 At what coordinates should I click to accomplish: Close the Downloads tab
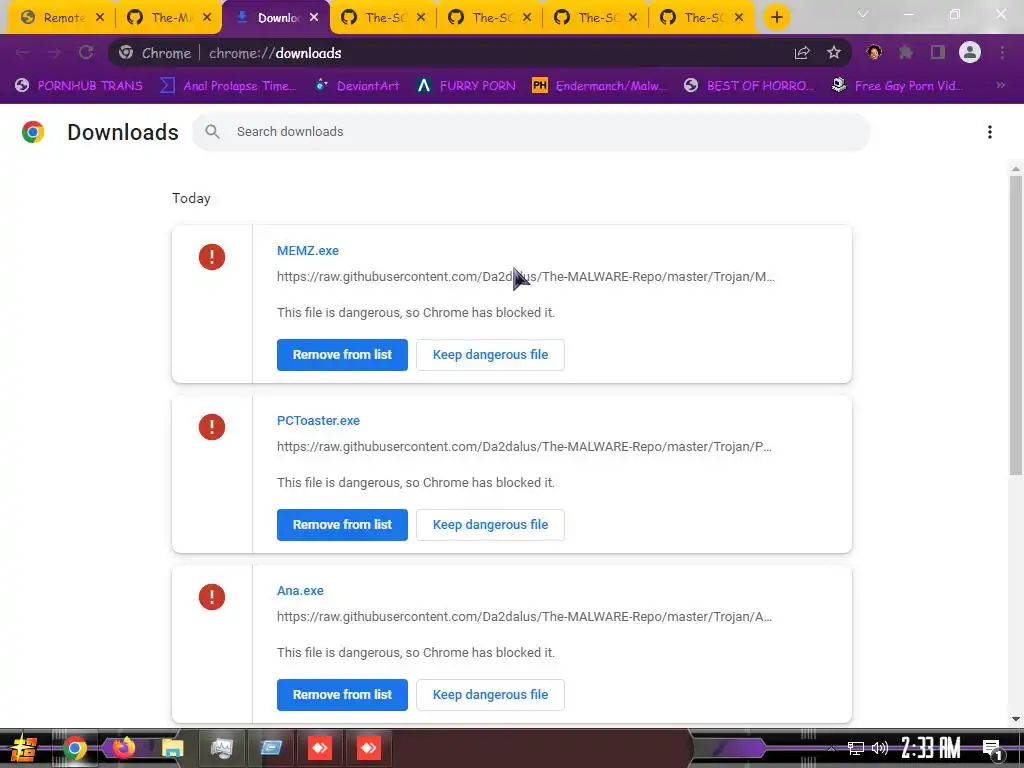(314, 18)
